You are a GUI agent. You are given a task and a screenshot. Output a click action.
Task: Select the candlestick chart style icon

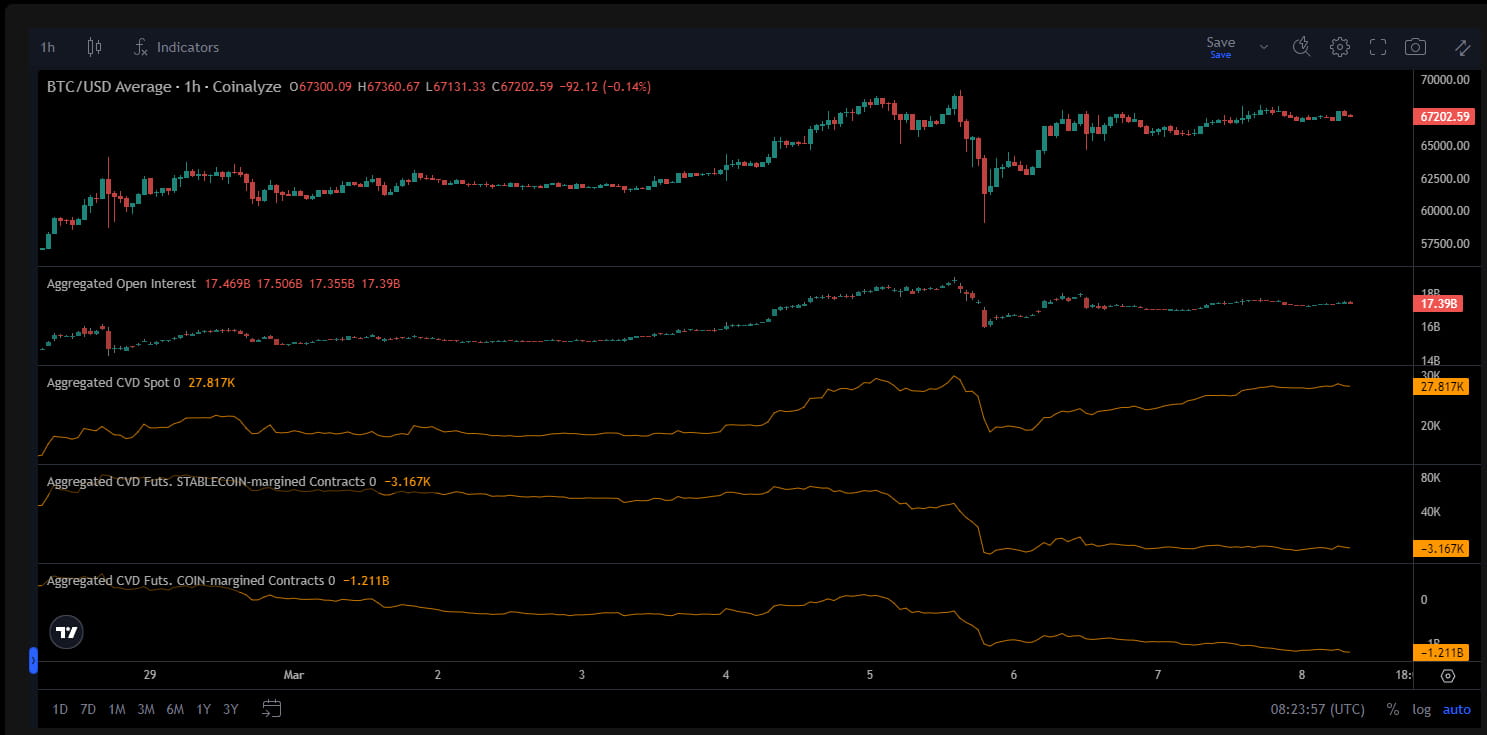point(94,46)
